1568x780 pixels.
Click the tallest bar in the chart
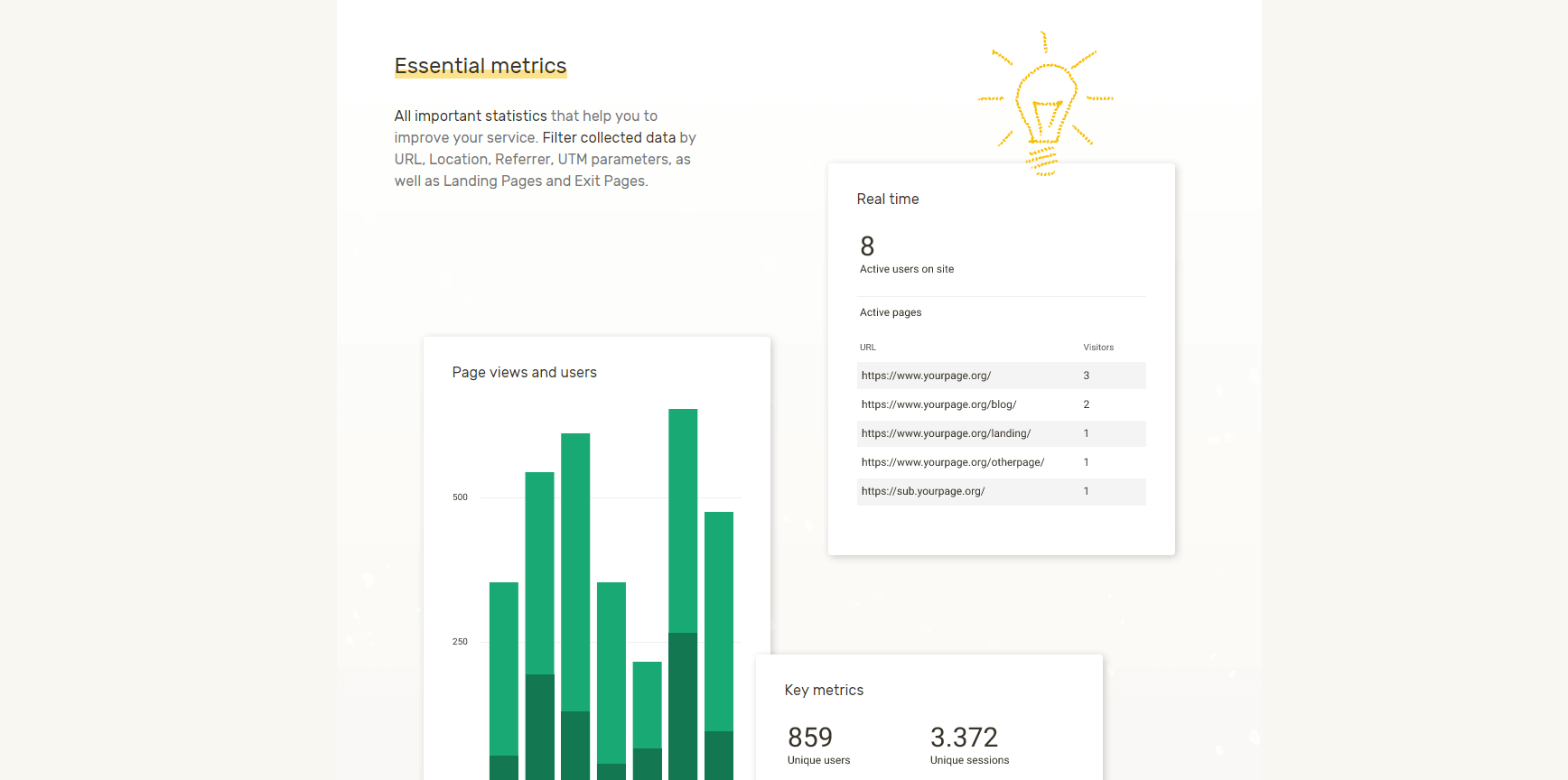[x=683, y=594]
